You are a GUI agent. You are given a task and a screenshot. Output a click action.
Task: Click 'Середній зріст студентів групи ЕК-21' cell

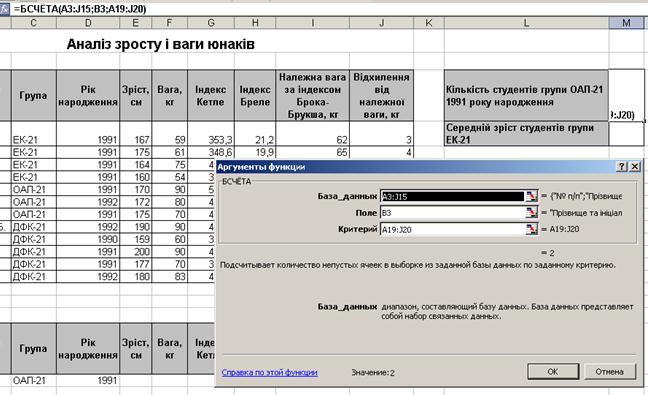point(526,133)
